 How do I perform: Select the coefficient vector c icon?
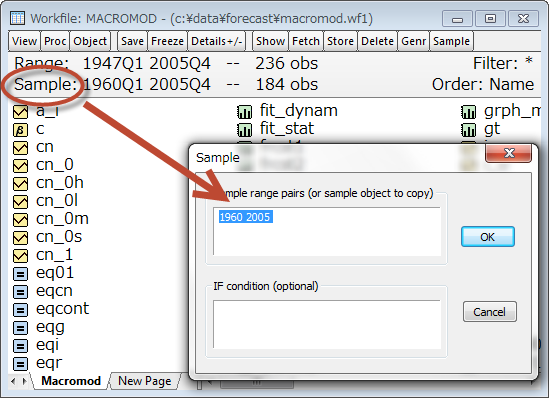pos(20,130)
